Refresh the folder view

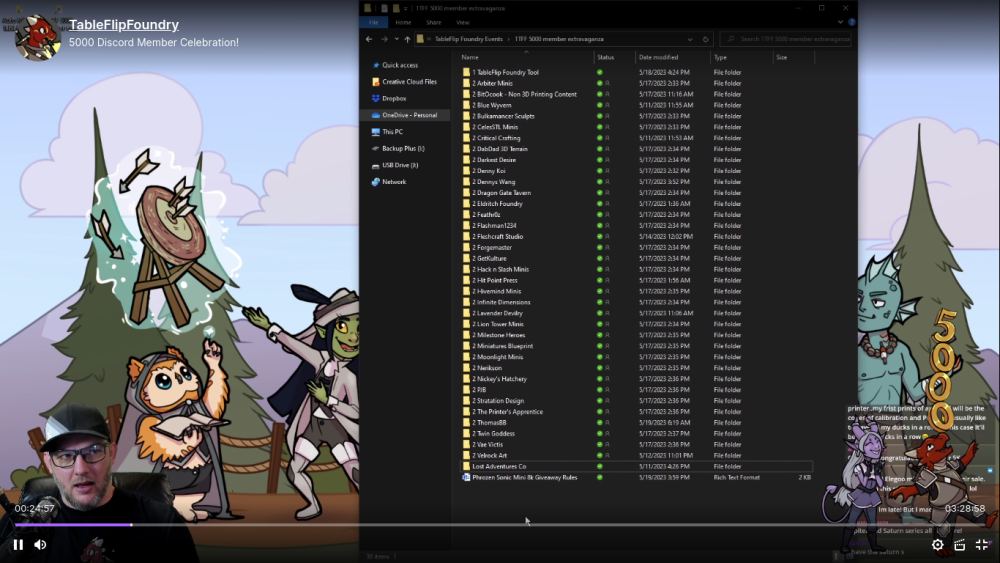[705, 39]
